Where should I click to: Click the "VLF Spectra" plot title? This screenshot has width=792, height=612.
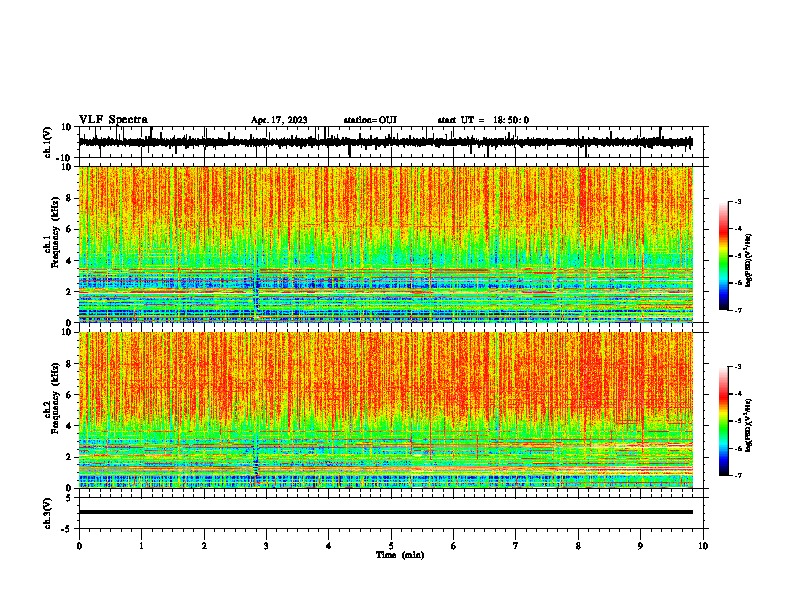click(x=113, y=120)
